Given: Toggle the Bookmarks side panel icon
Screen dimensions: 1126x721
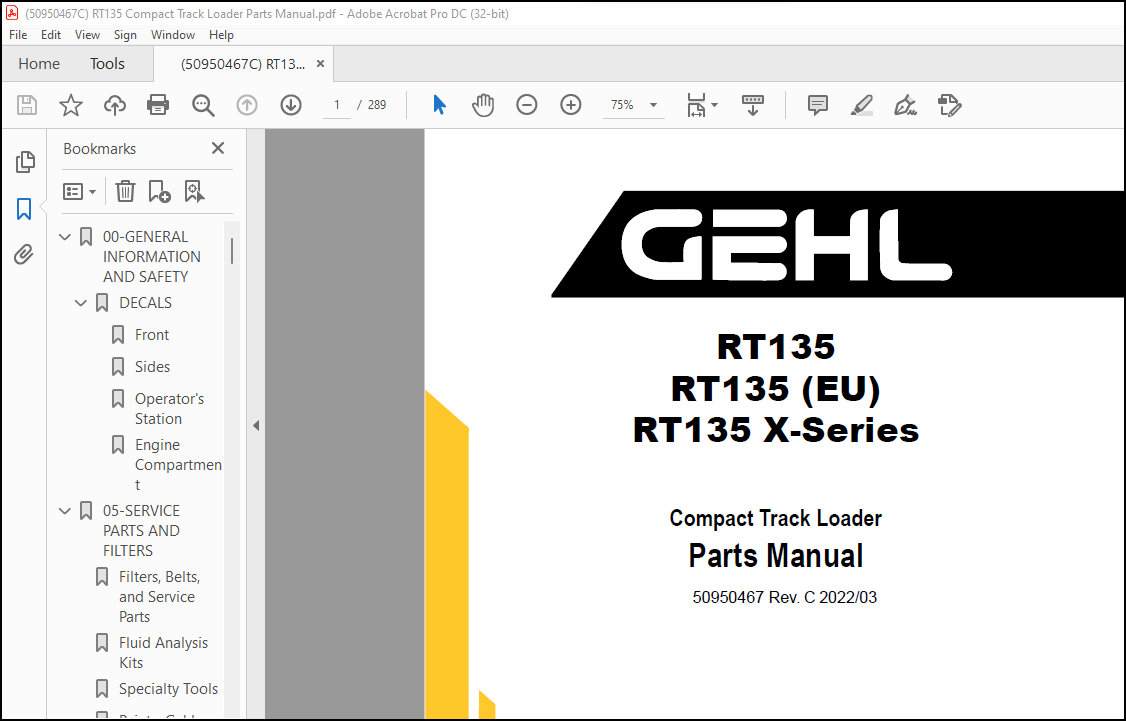Looking at the screenshot, I should [24, 209].
